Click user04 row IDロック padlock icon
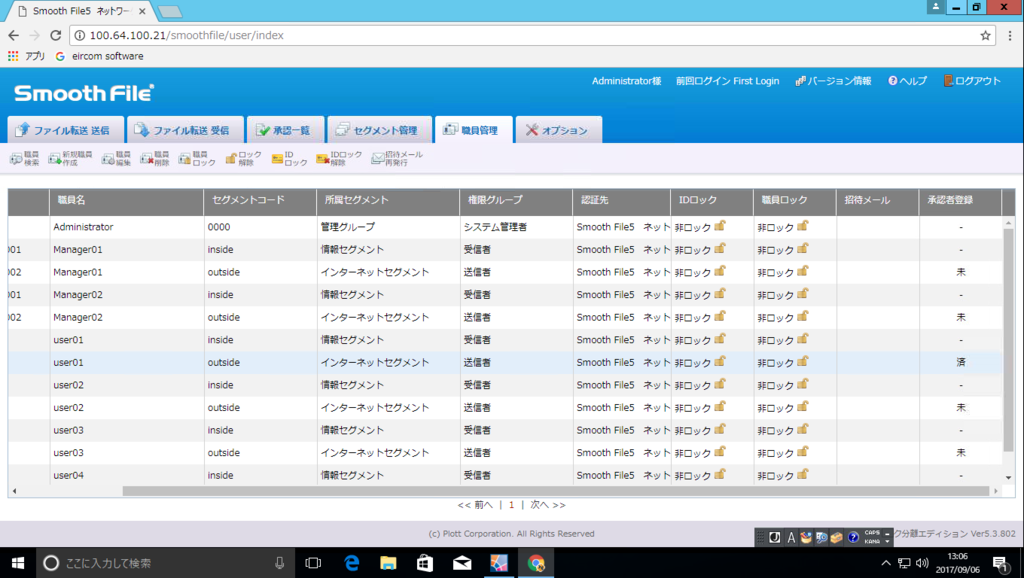The height and width of the screenshot is (578, 1024). [x=720, y=474]
